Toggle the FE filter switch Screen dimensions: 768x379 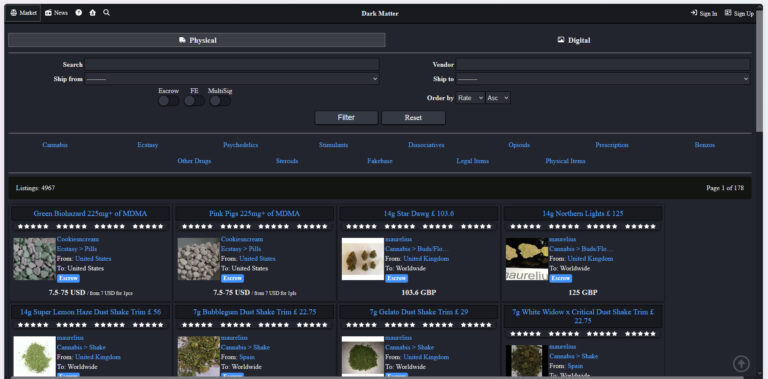(194, 101)
